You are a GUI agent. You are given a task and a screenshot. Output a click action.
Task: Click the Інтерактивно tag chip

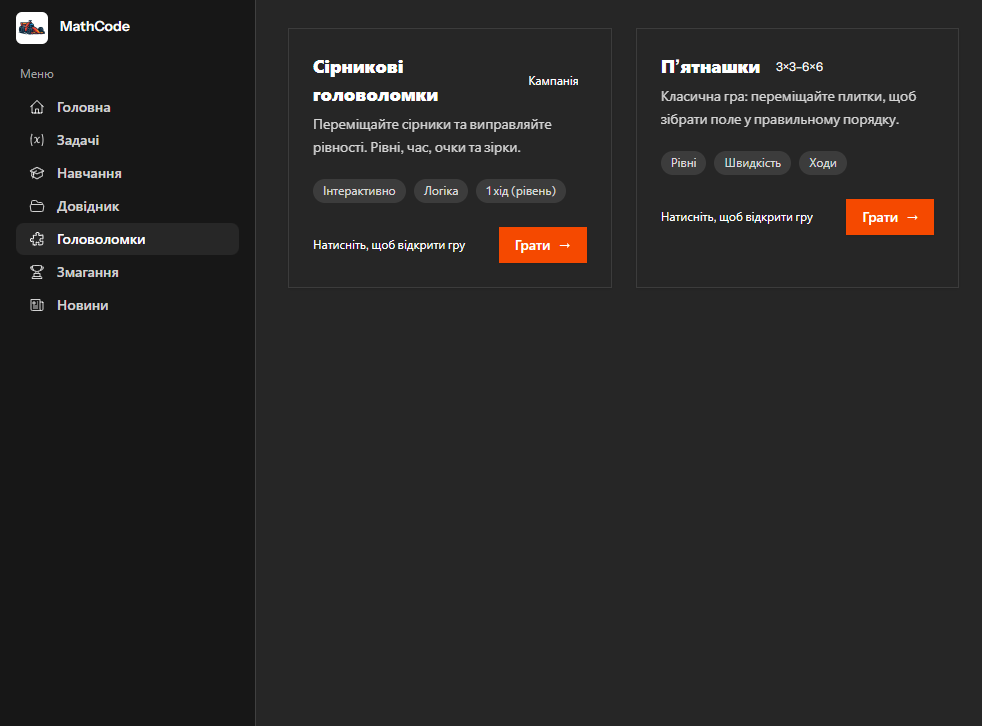(359, 191)
